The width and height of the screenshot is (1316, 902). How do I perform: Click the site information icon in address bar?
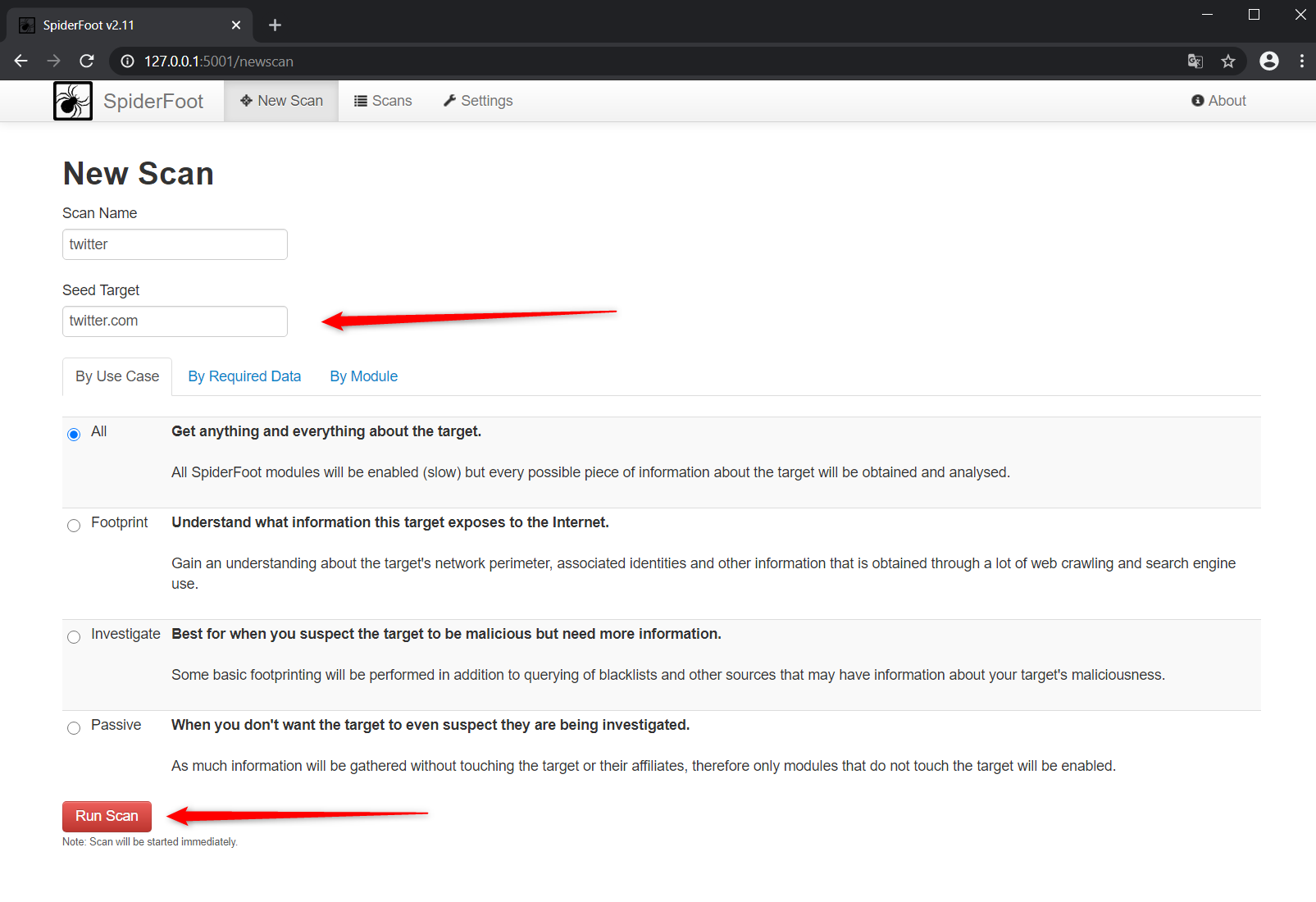[127, 61]
